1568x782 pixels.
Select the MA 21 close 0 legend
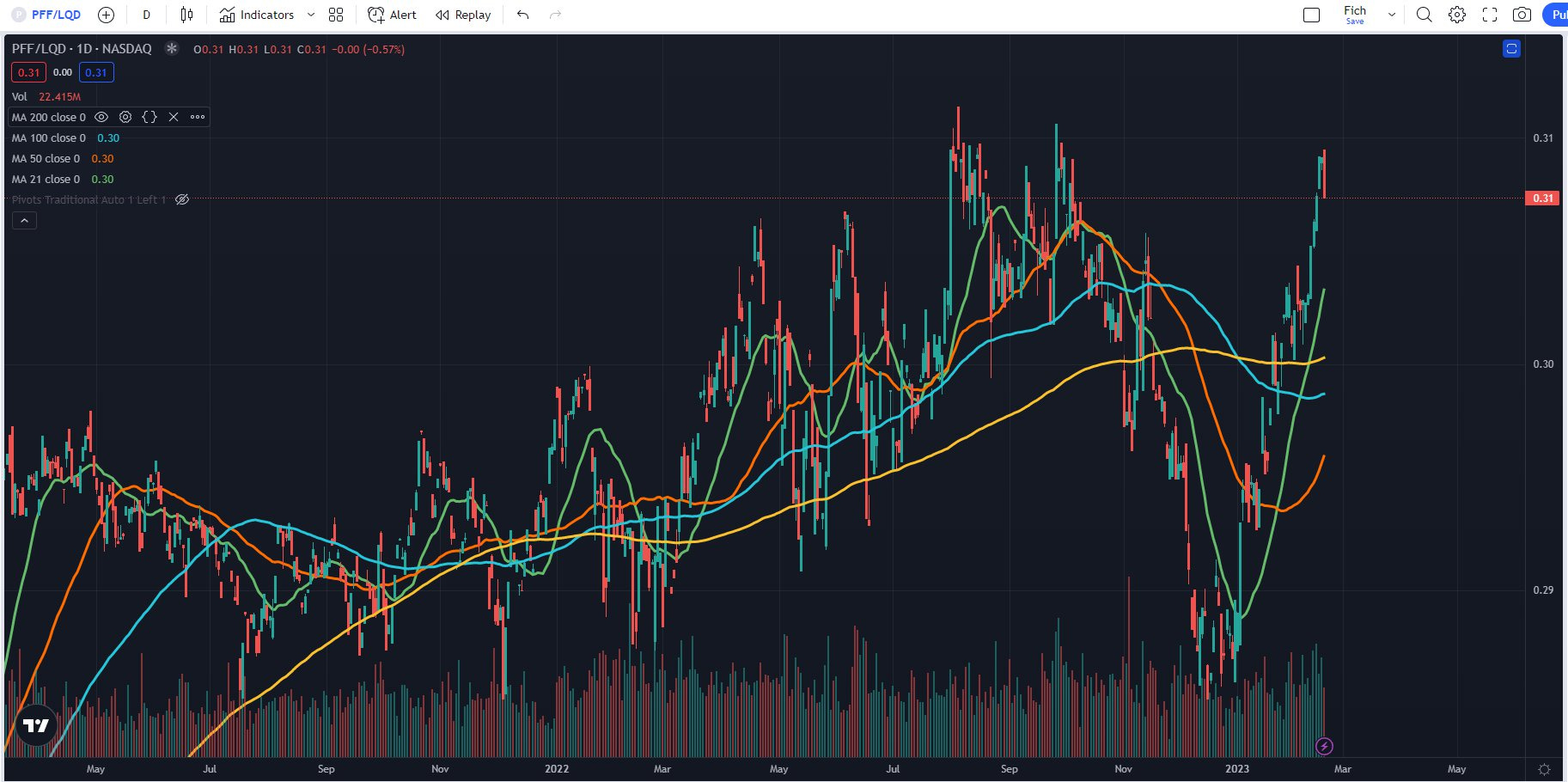coord(46,180)
